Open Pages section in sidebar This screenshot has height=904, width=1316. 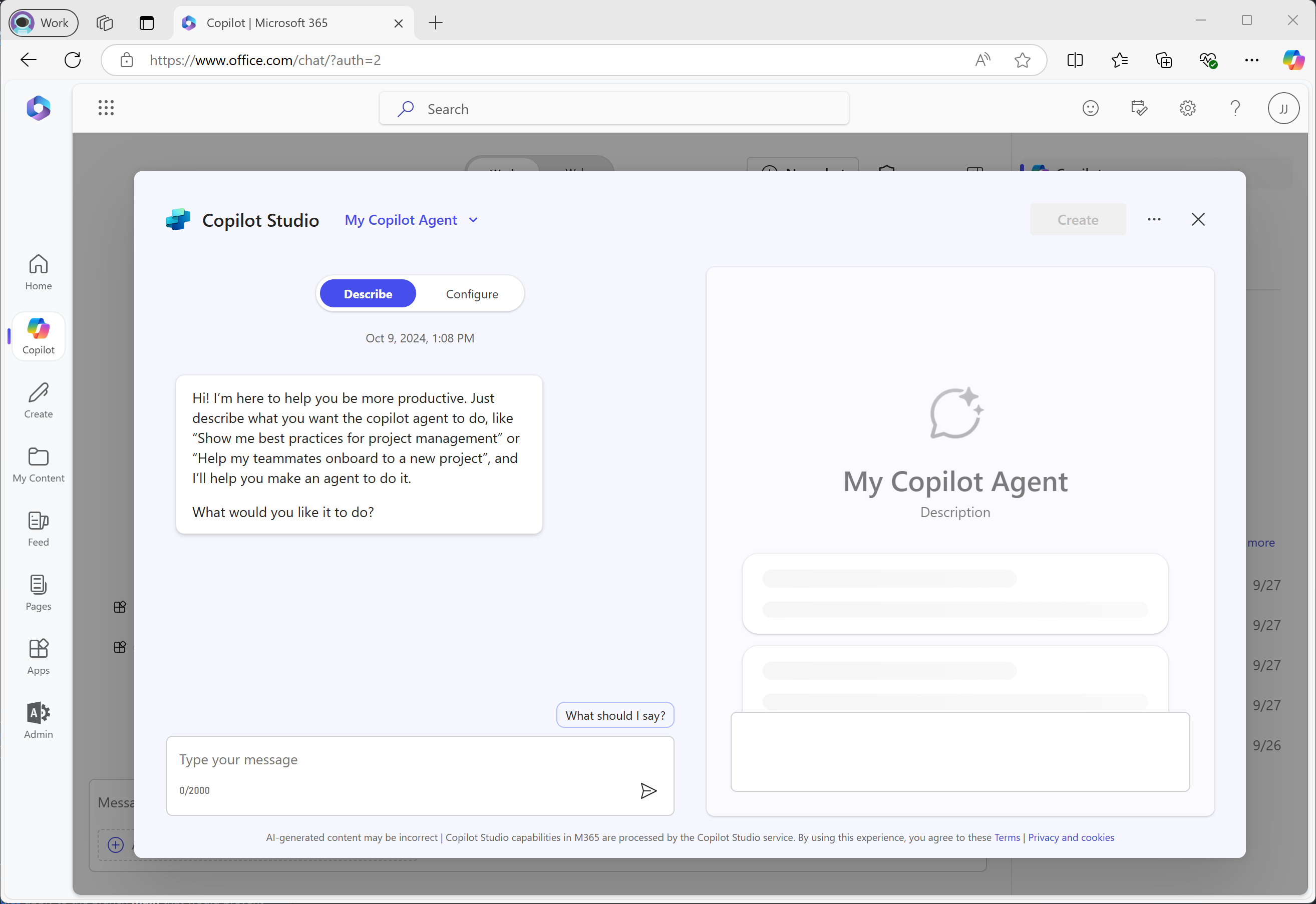coord(38,592)
